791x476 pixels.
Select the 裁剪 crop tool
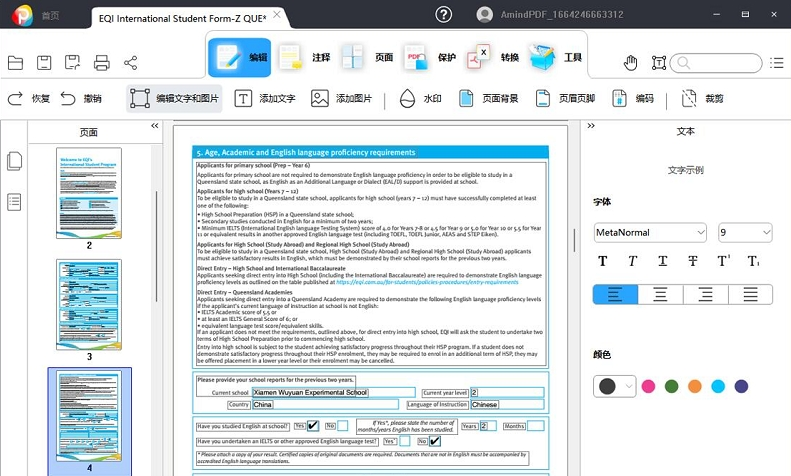(702, 98)
